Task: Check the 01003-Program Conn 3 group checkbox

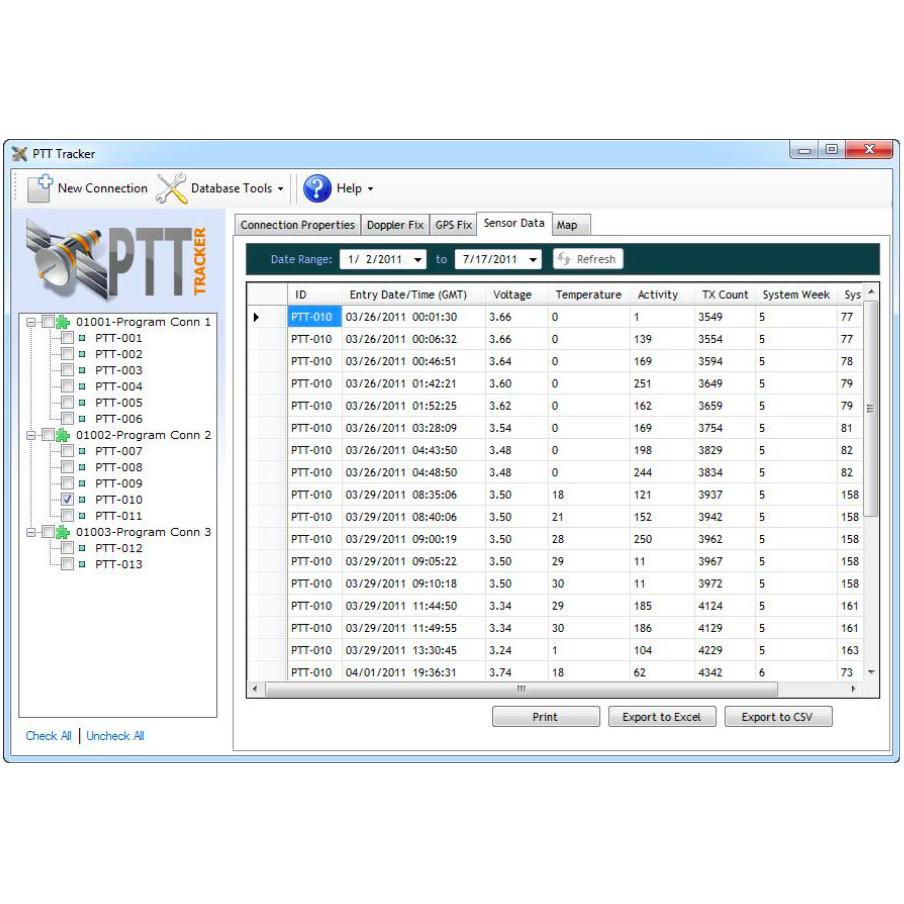Action: [x=48, y=532]
